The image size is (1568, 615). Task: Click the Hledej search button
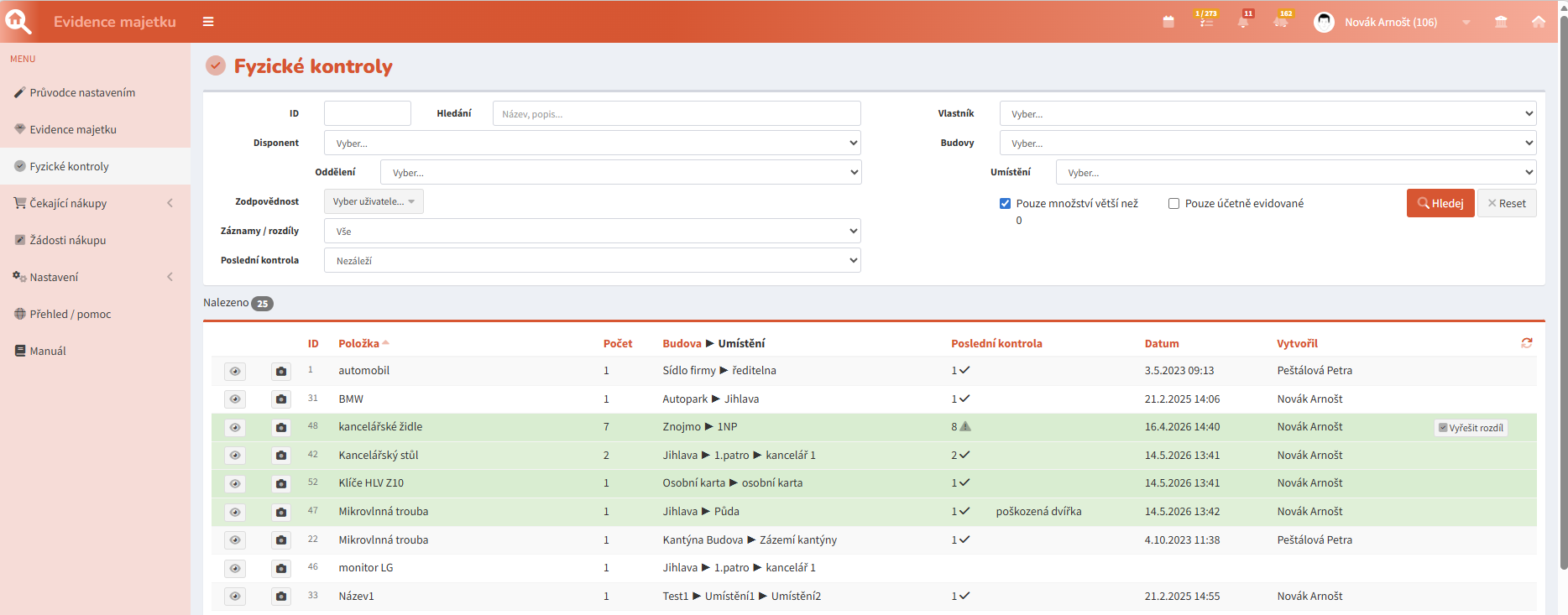(x=1440, y=203)
